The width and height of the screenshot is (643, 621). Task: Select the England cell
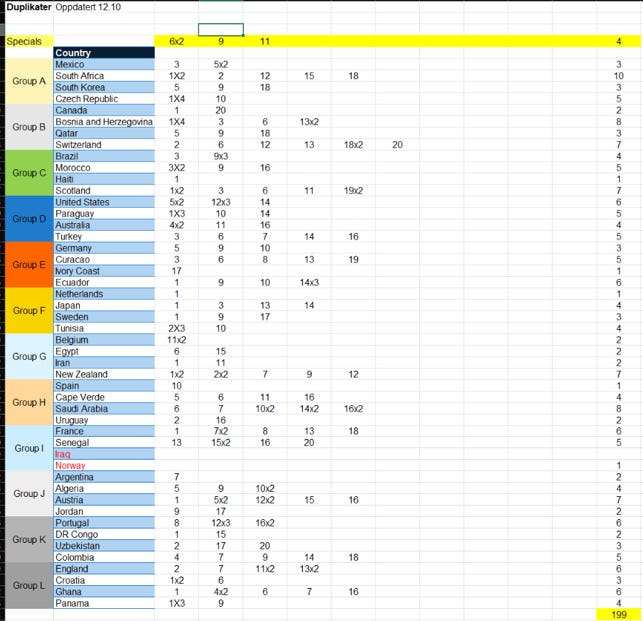point(104,569)
